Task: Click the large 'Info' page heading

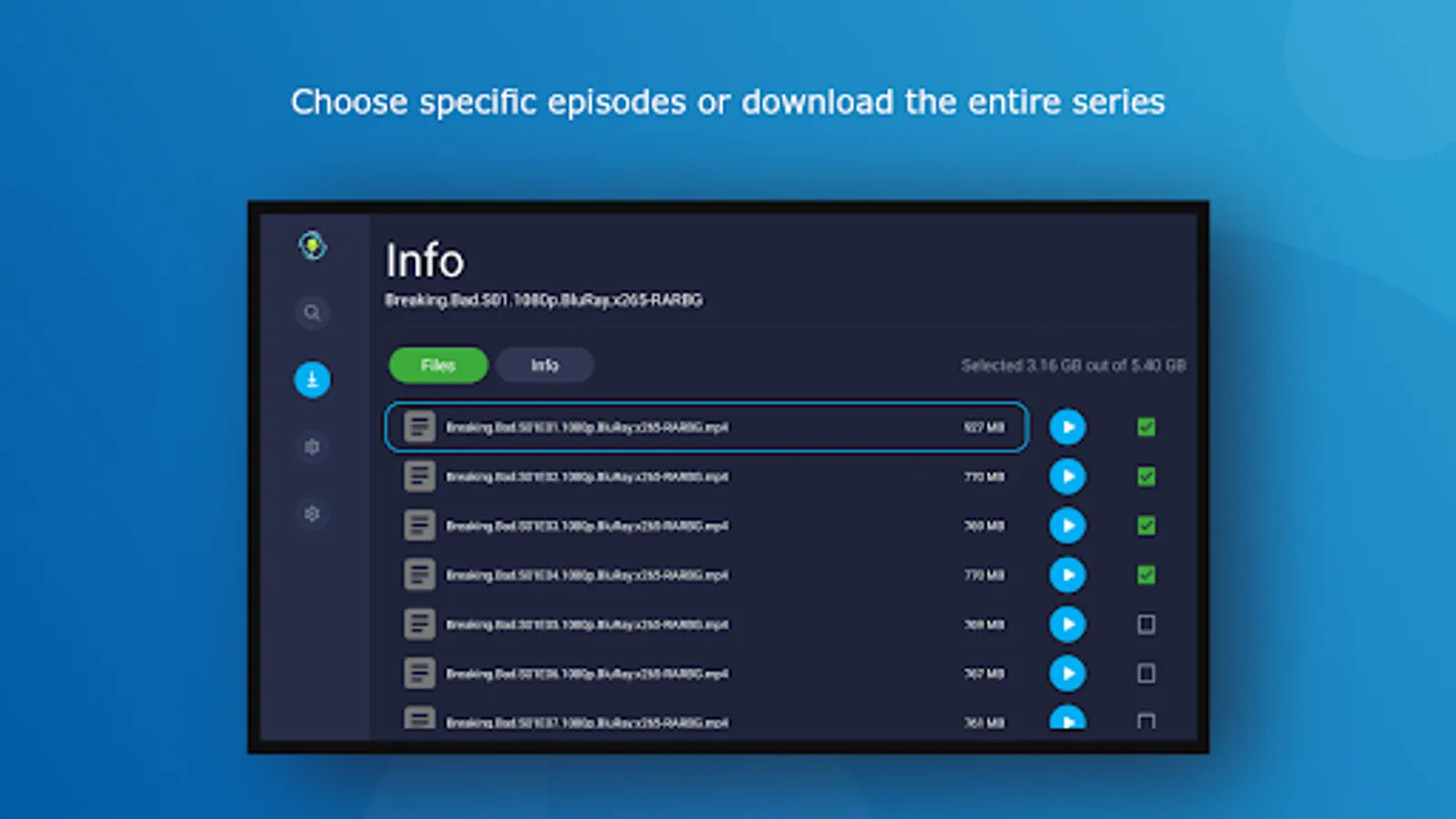Action: [x=425, y=260]
